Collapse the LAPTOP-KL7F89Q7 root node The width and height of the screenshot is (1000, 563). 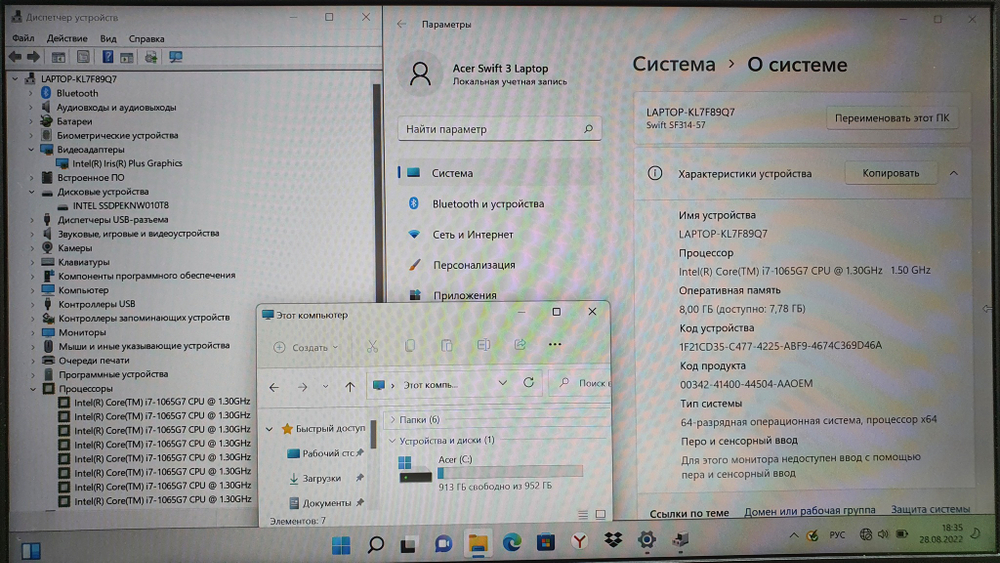[x=15, y=79]
